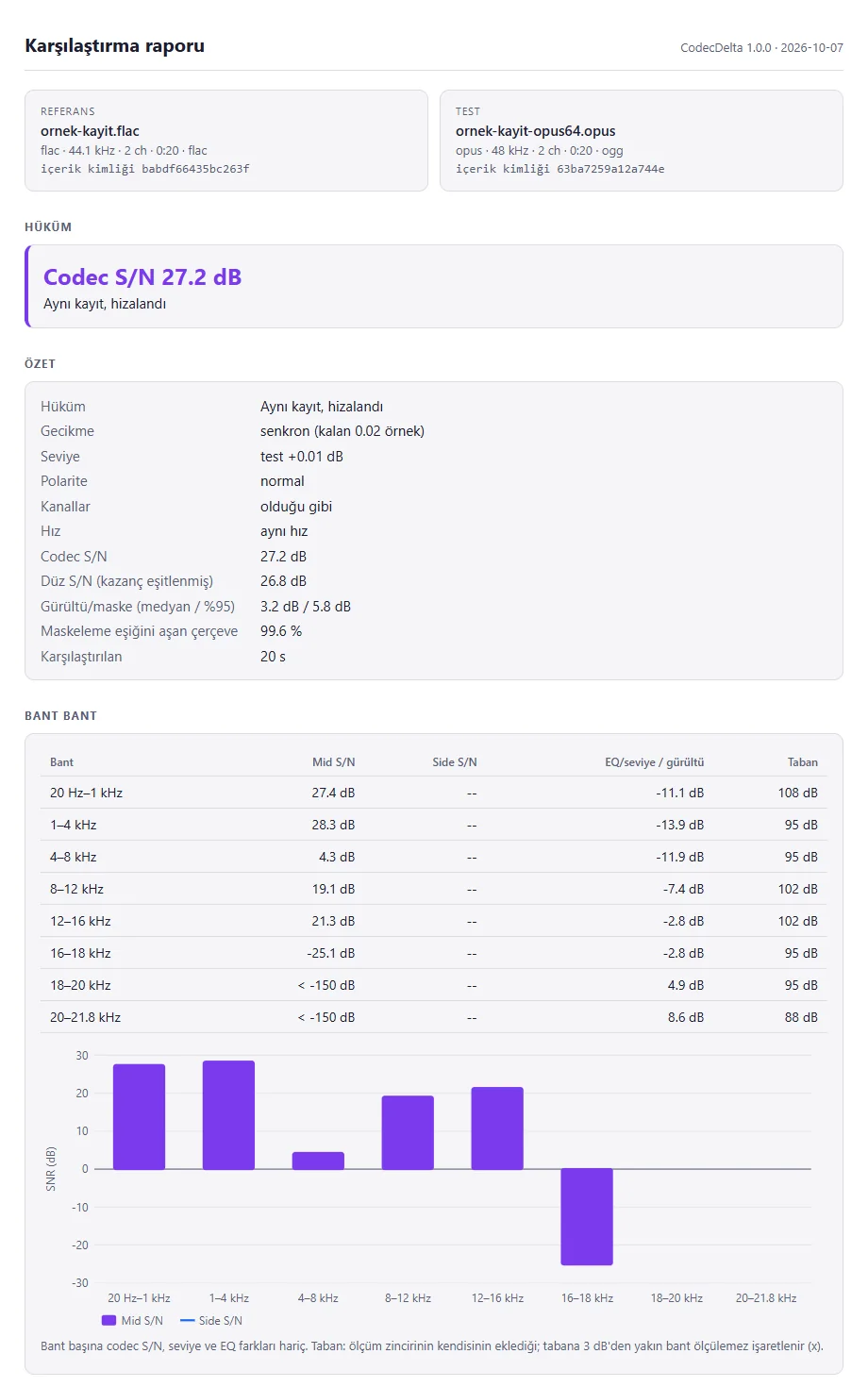Click the "19.1 dB" cell in 8–12 kHz row

point(334,889)
